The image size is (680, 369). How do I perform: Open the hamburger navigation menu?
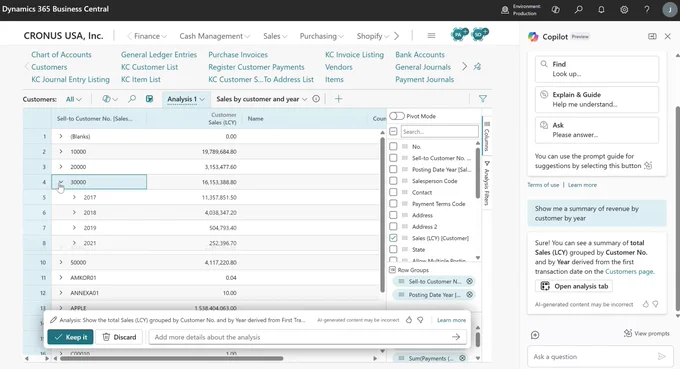tap(431, 36)
